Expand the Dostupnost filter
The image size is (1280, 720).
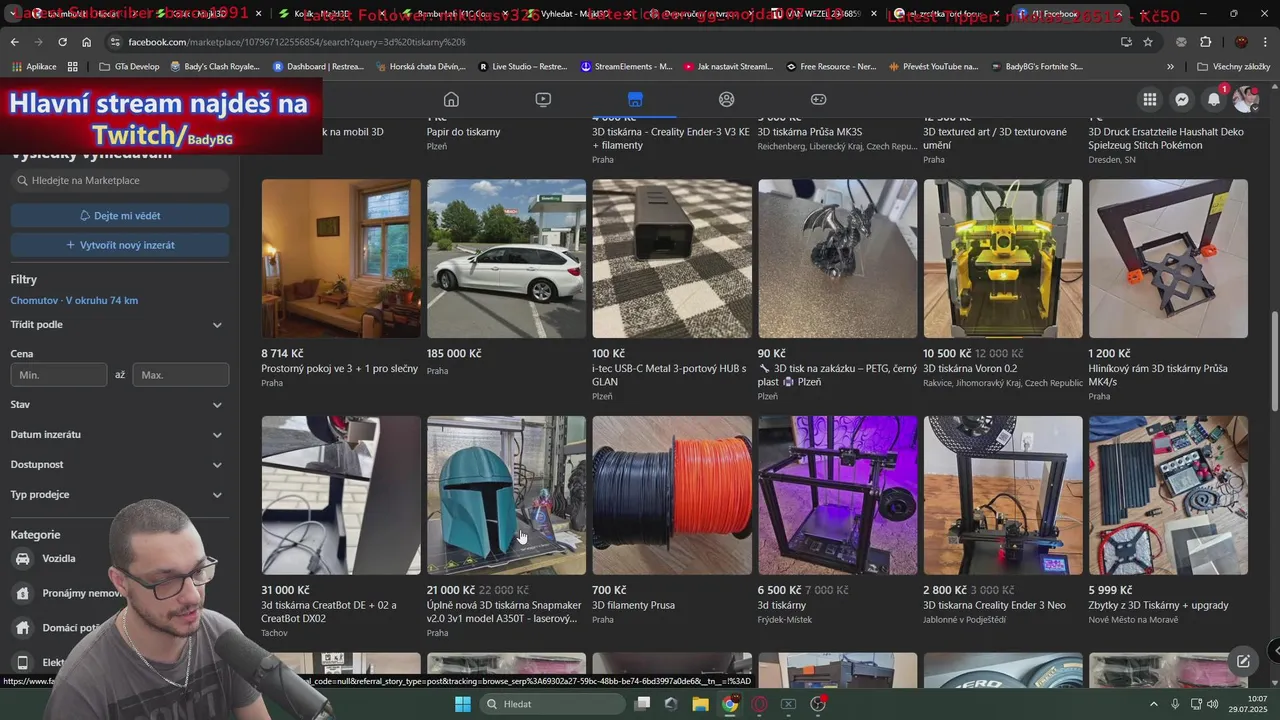click(118, 465)
